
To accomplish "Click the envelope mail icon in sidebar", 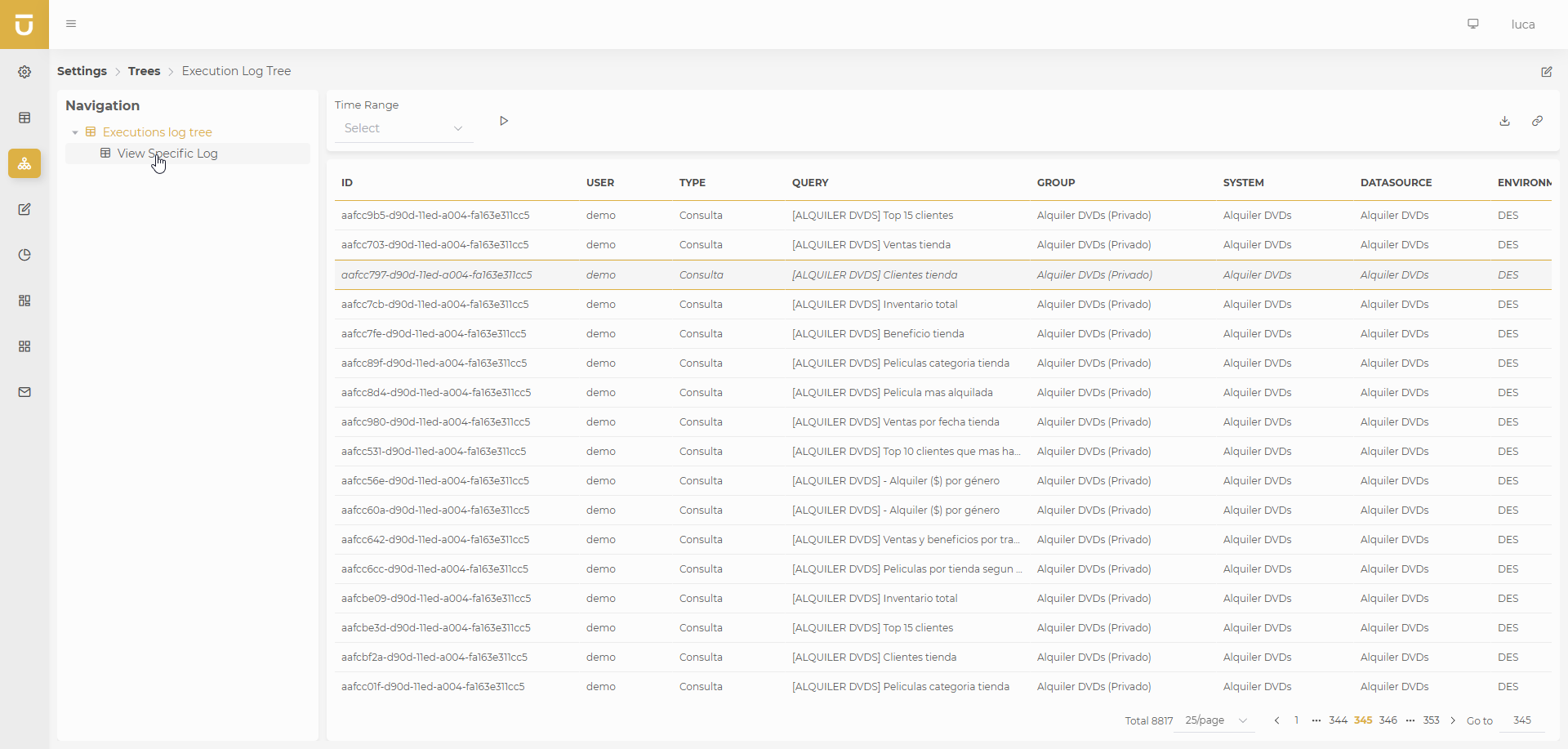I will [x=24, y=392].
